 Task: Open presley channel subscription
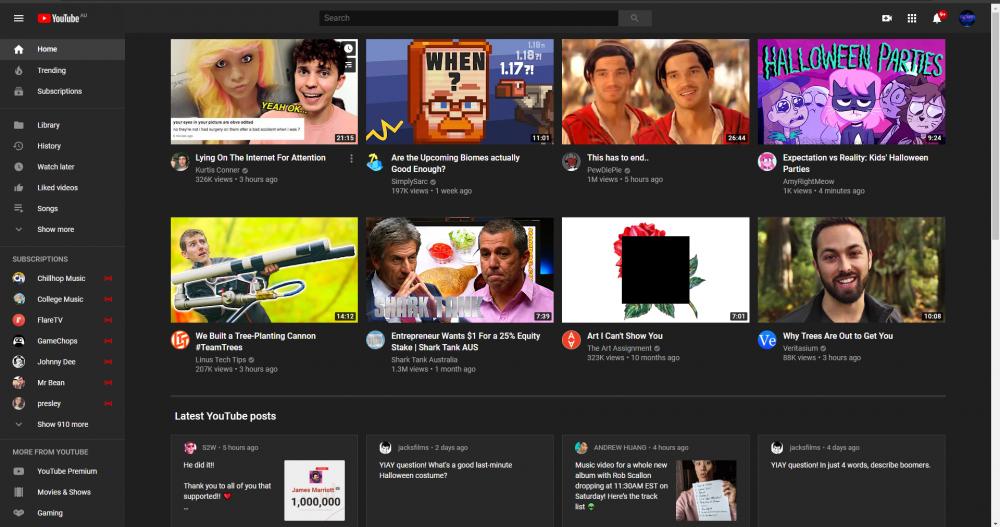(x=62, y=403)
